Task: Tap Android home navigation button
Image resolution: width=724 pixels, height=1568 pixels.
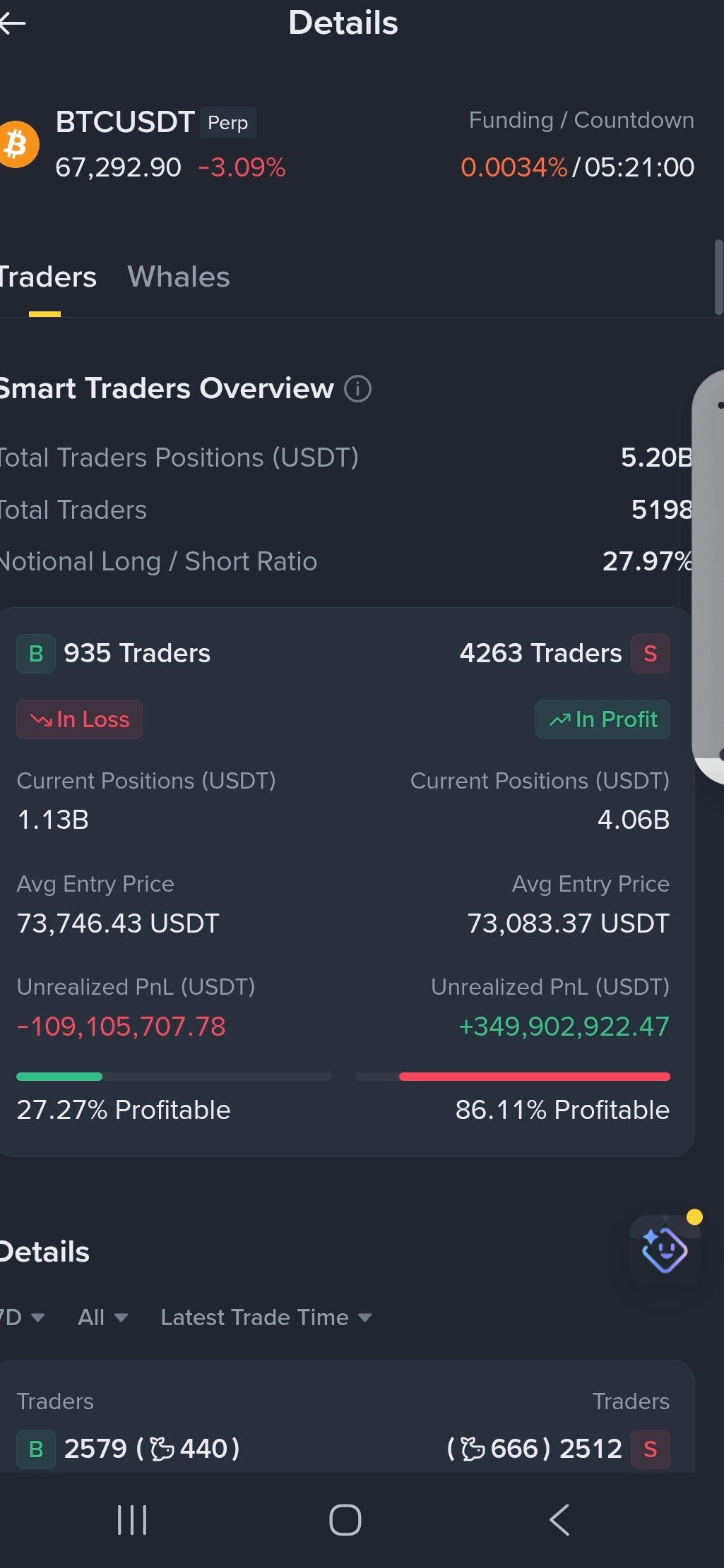Action: (x=345, y=1520)
